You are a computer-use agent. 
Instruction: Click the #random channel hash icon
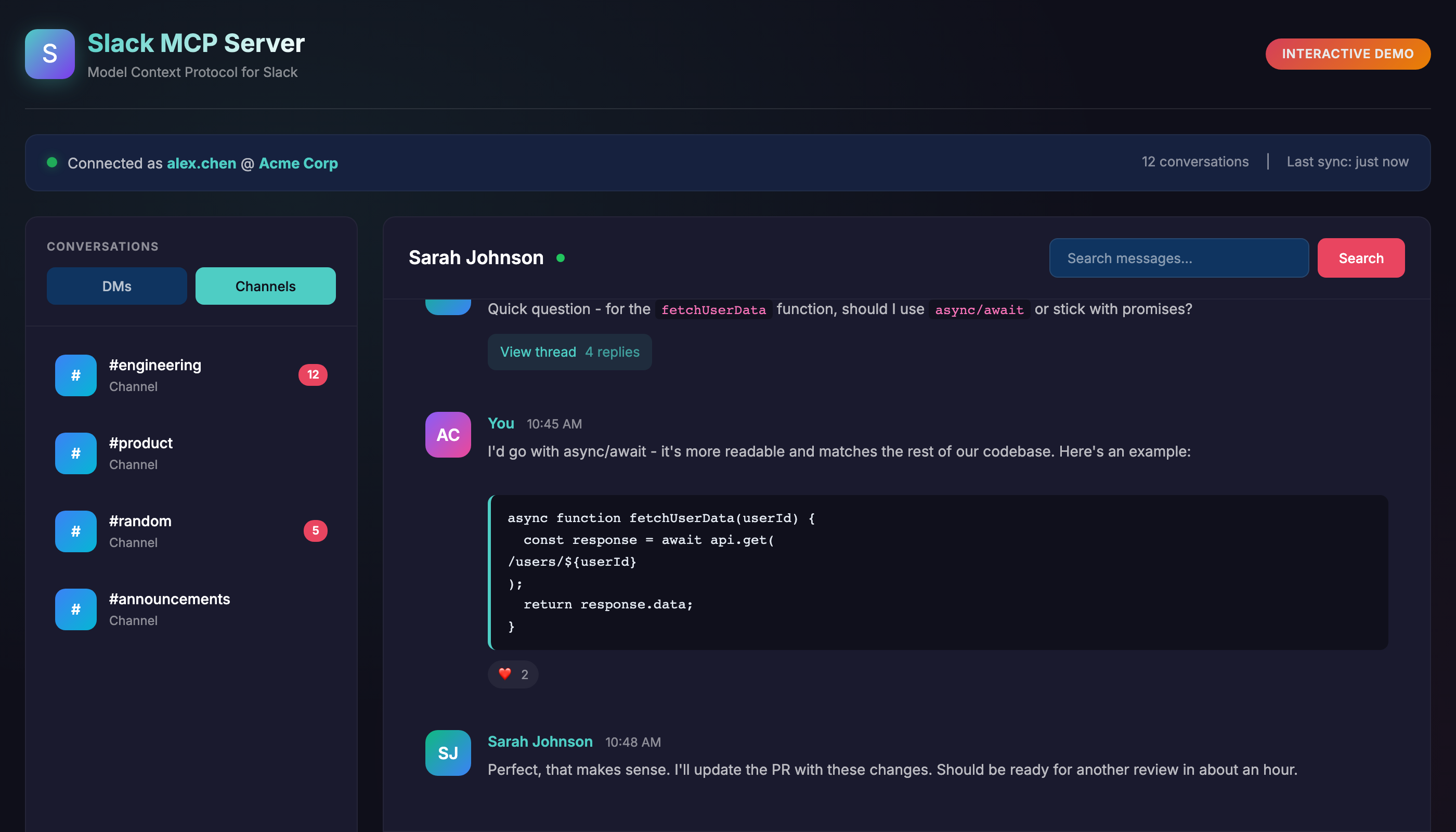(75, 531)
